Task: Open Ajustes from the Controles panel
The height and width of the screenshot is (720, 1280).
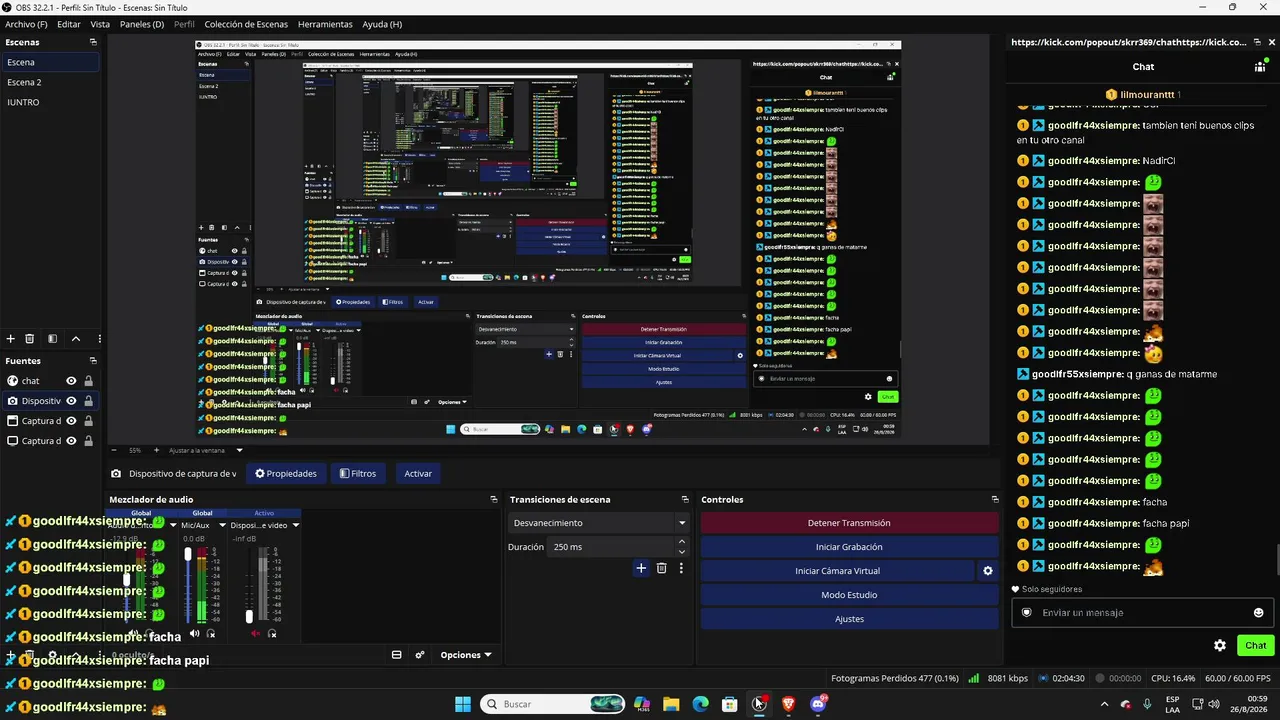Action: tap(849, 619)
